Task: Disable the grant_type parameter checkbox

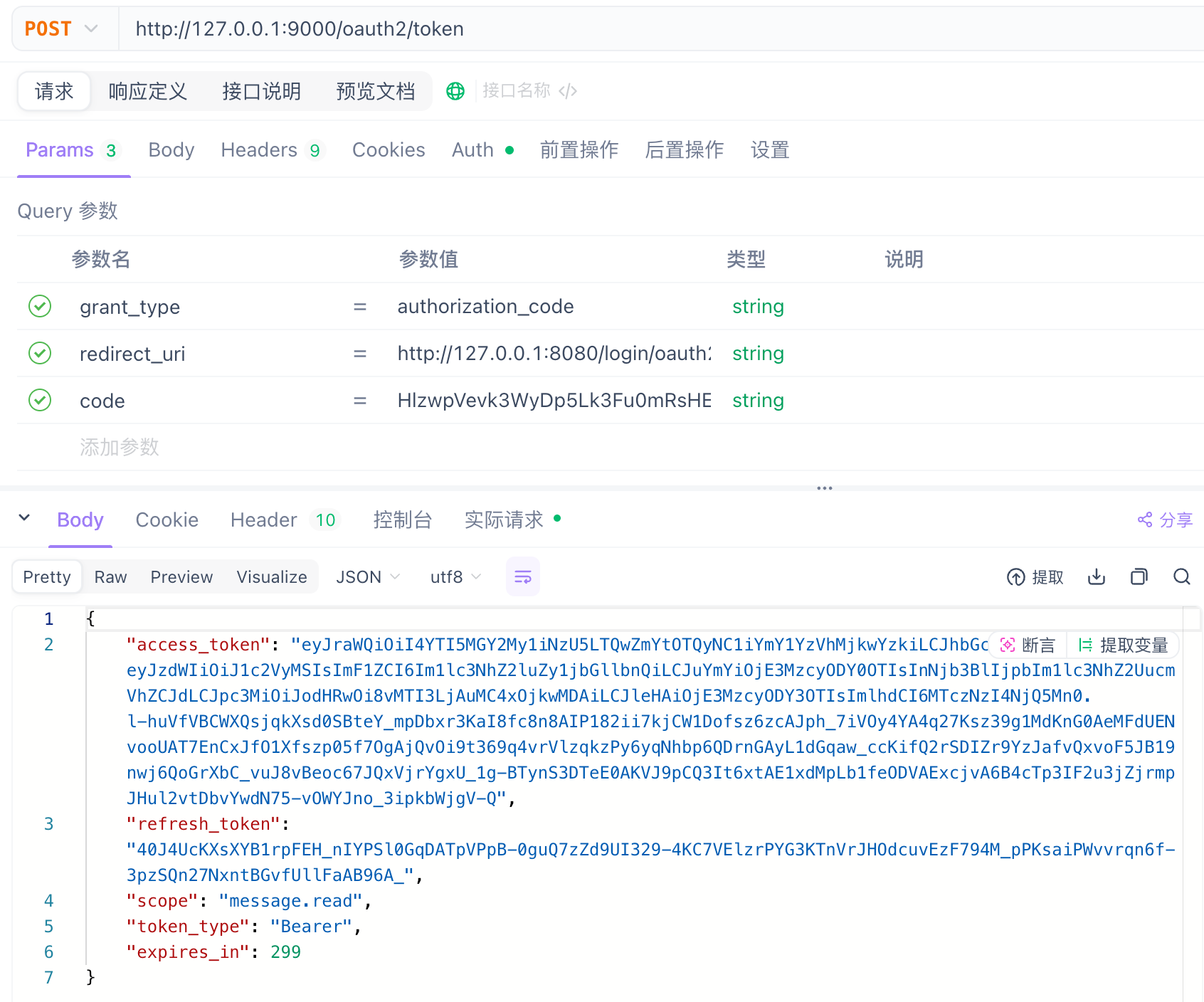Action: 40,307
